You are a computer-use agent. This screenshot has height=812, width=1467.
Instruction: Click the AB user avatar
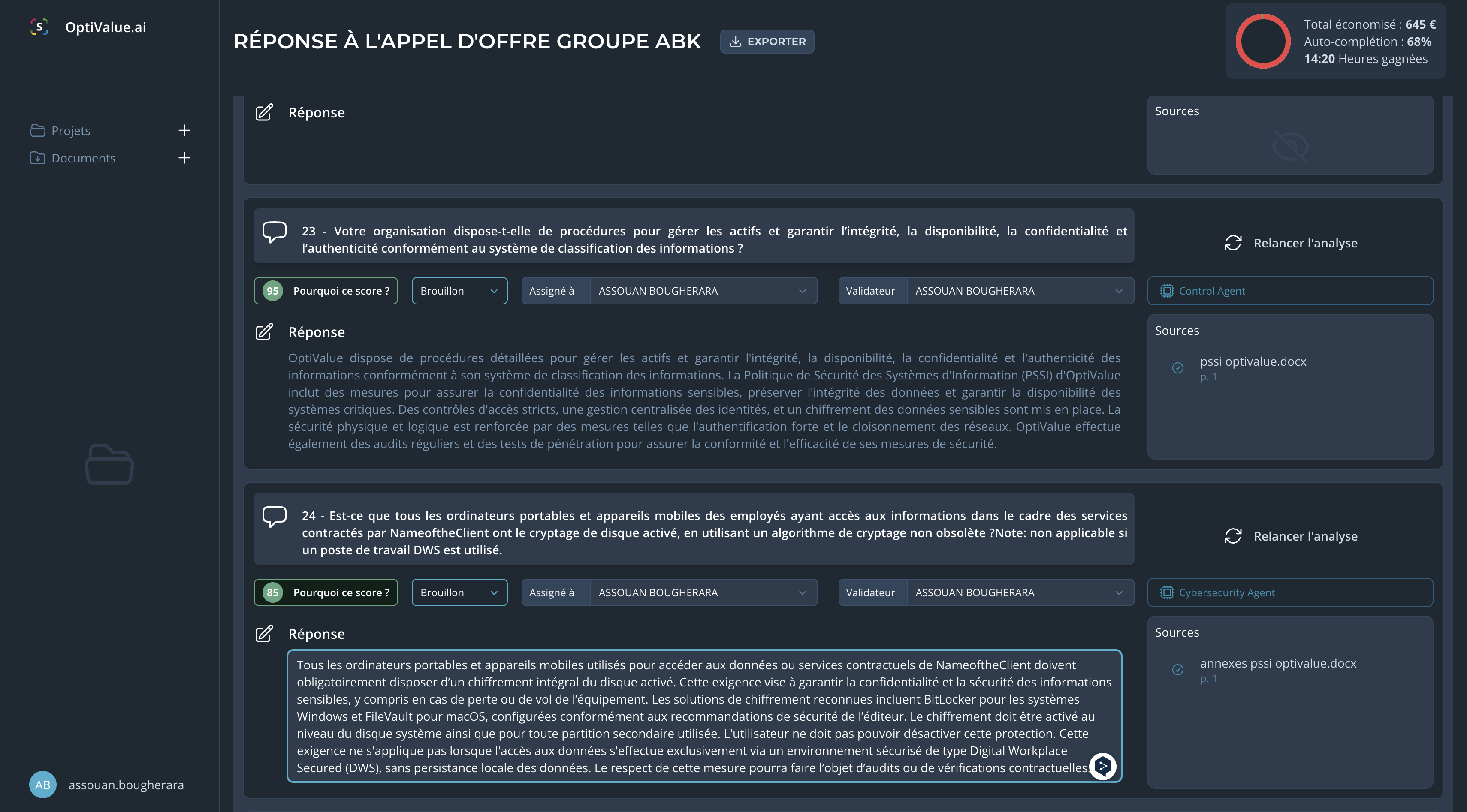tap(43, 785)
